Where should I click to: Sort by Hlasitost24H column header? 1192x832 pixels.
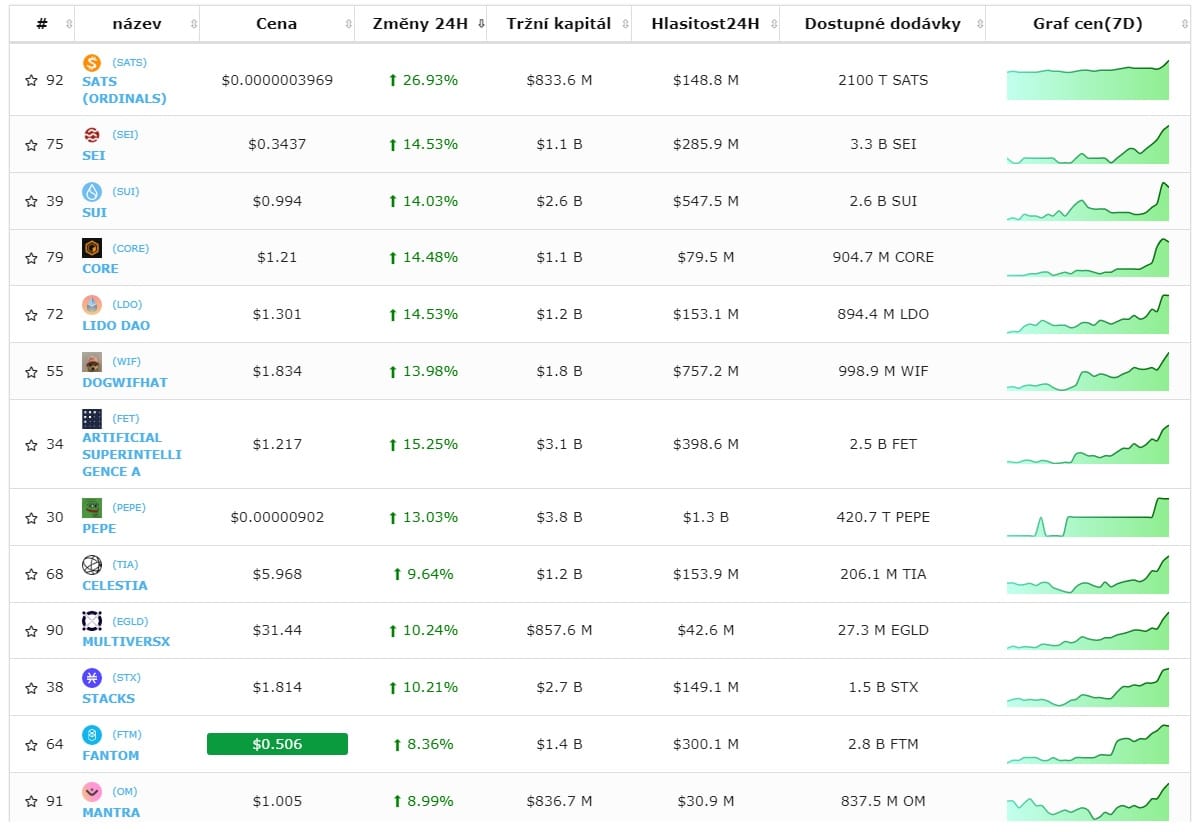click(x=705, y=24)
